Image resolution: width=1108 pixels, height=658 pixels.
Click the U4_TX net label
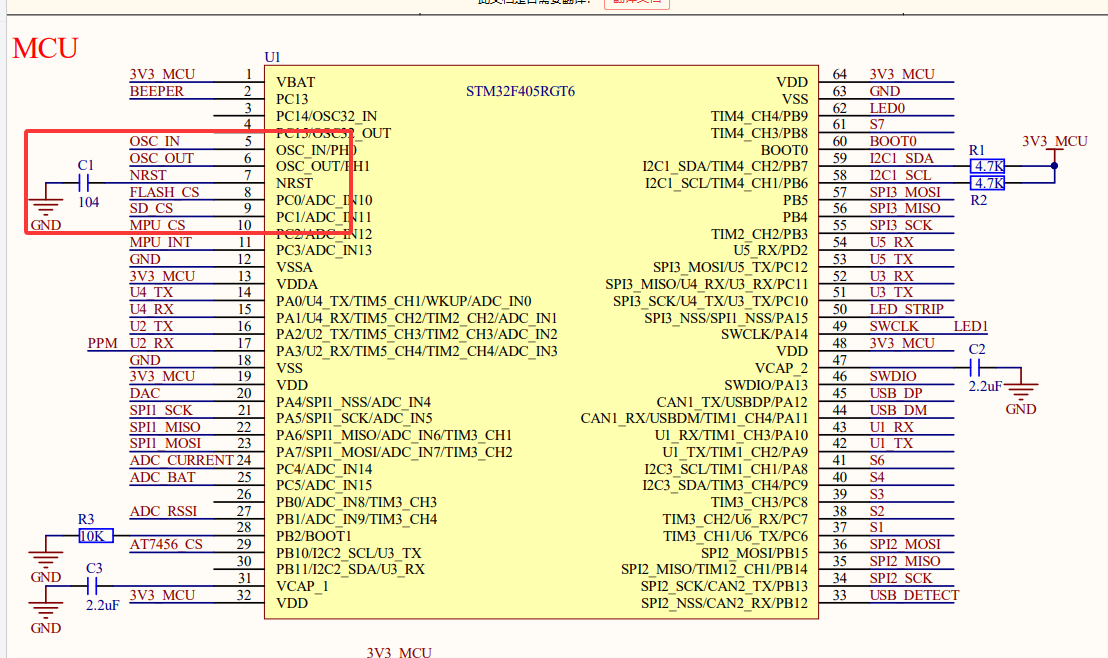(151, 293)
